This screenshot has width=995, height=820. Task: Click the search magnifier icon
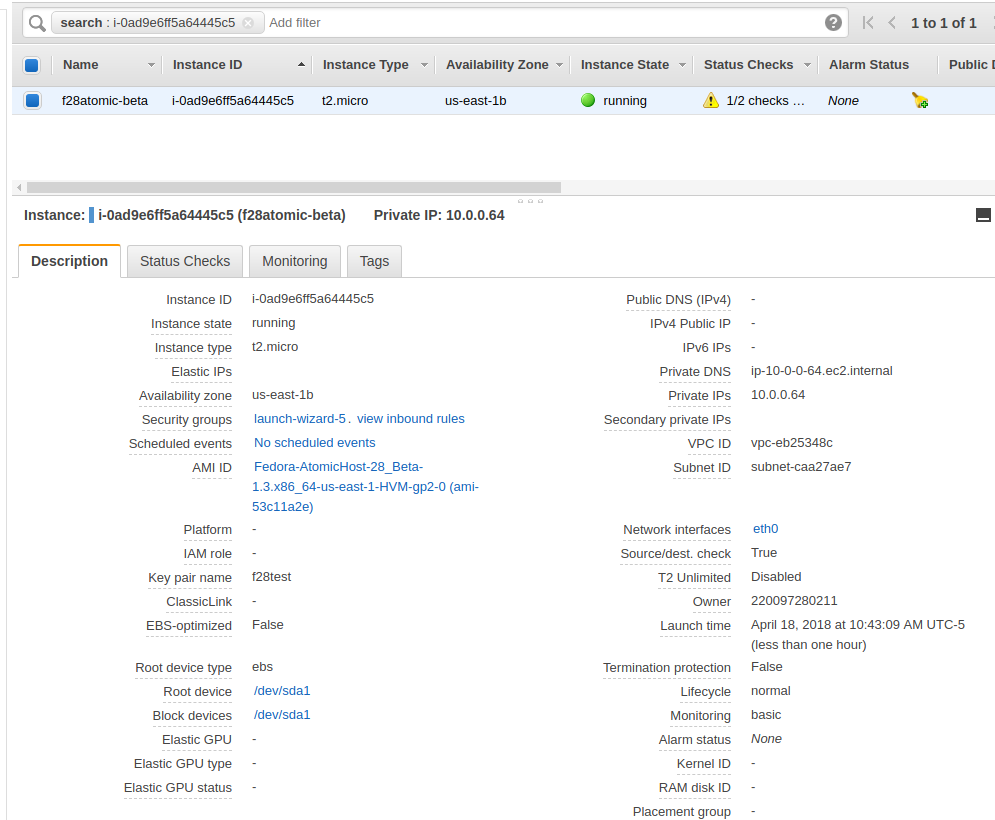pos(37,23)
